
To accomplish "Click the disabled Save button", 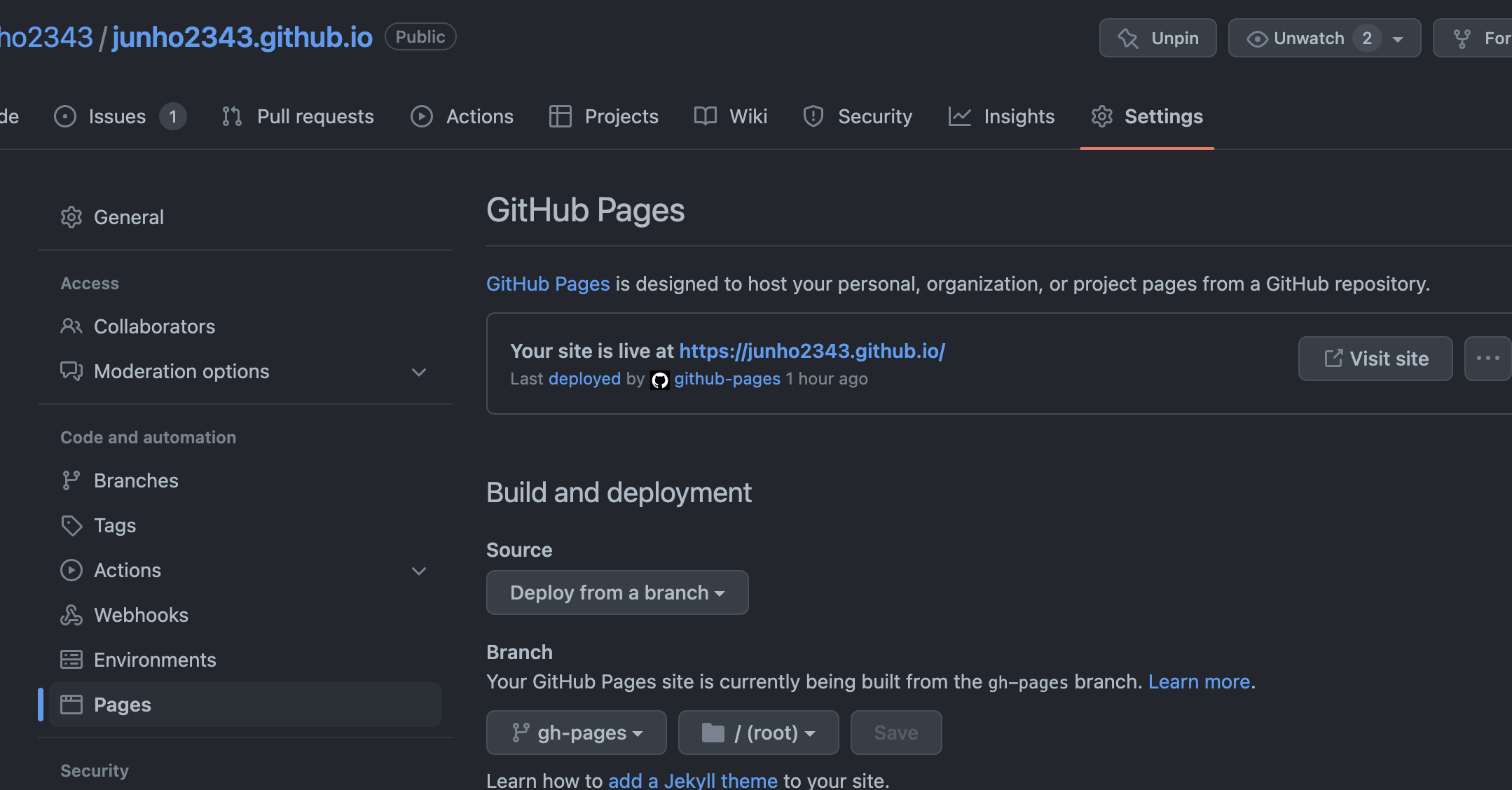I will click(896, 733).
